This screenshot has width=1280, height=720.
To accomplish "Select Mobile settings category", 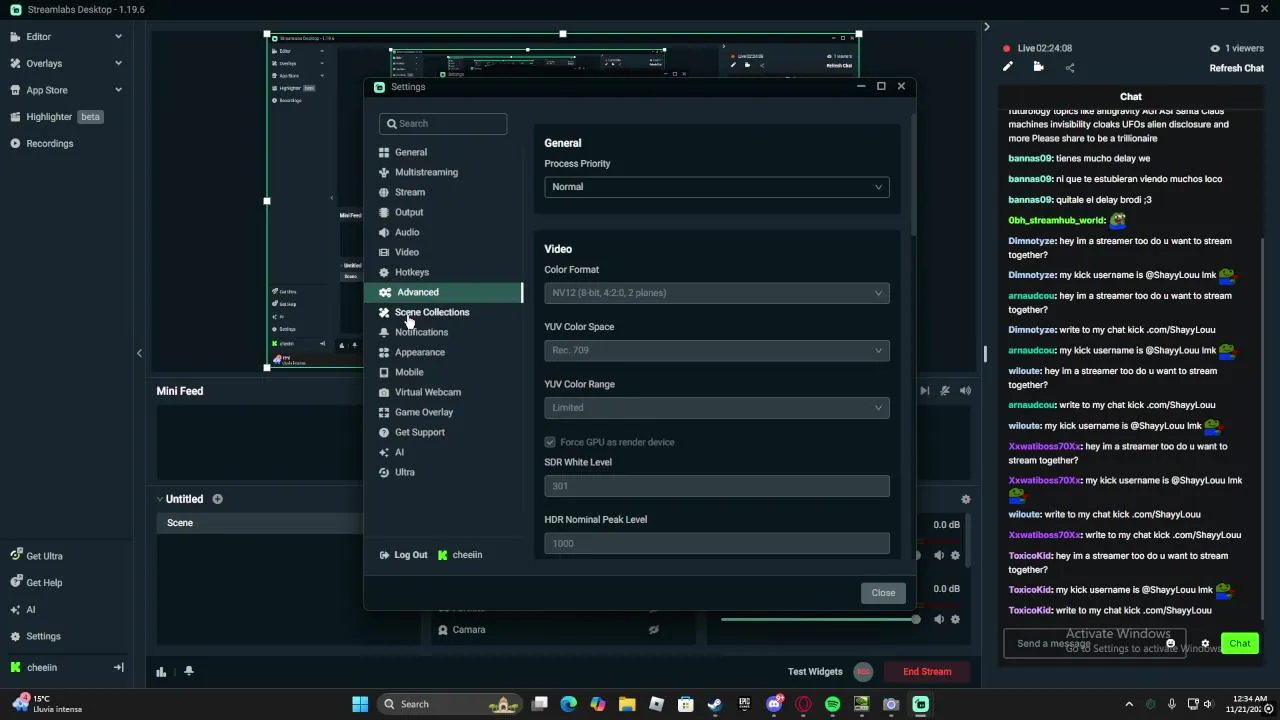I will [408, 372].
